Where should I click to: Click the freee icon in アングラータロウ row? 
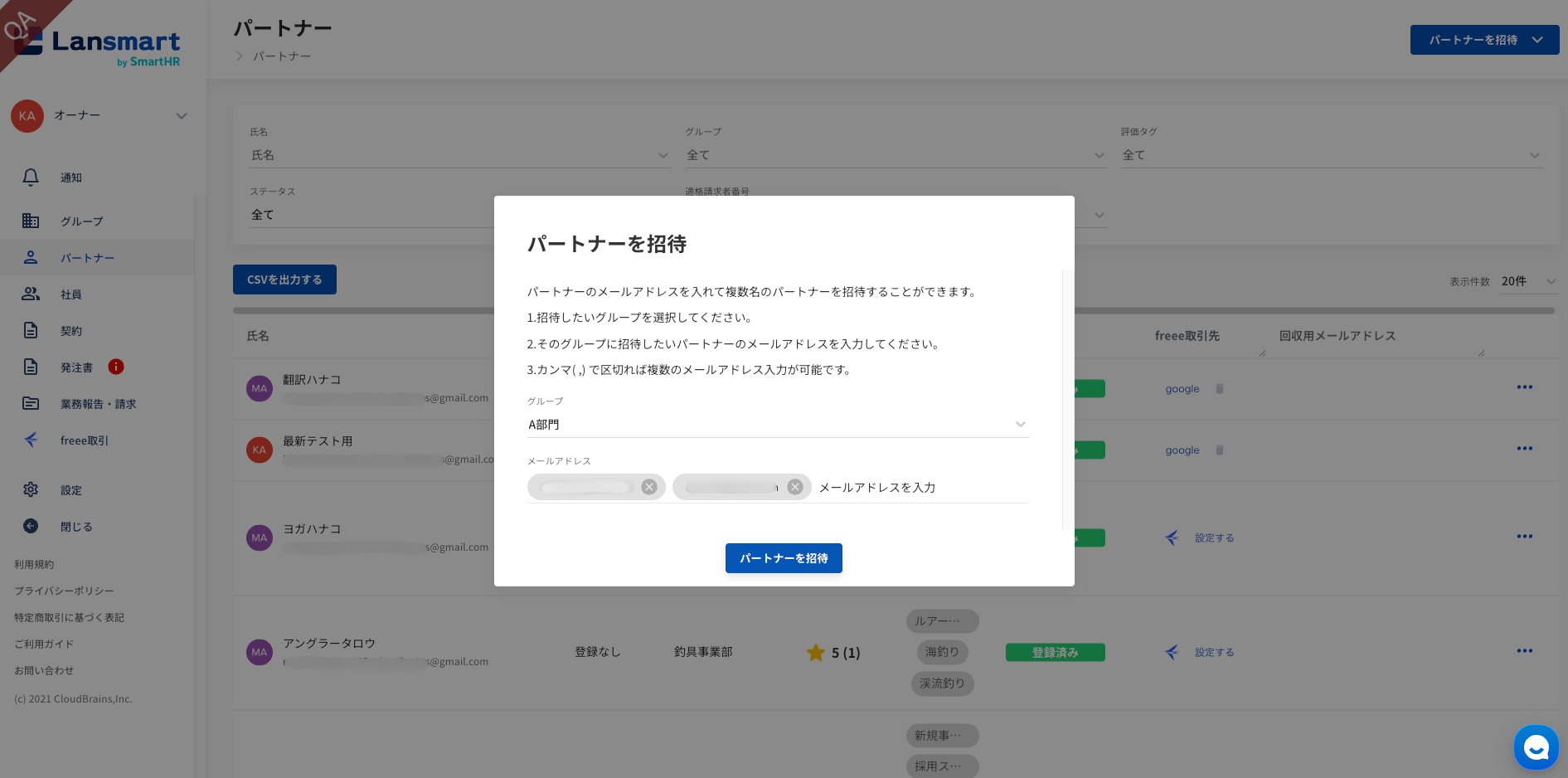(x=1172, y=653)
